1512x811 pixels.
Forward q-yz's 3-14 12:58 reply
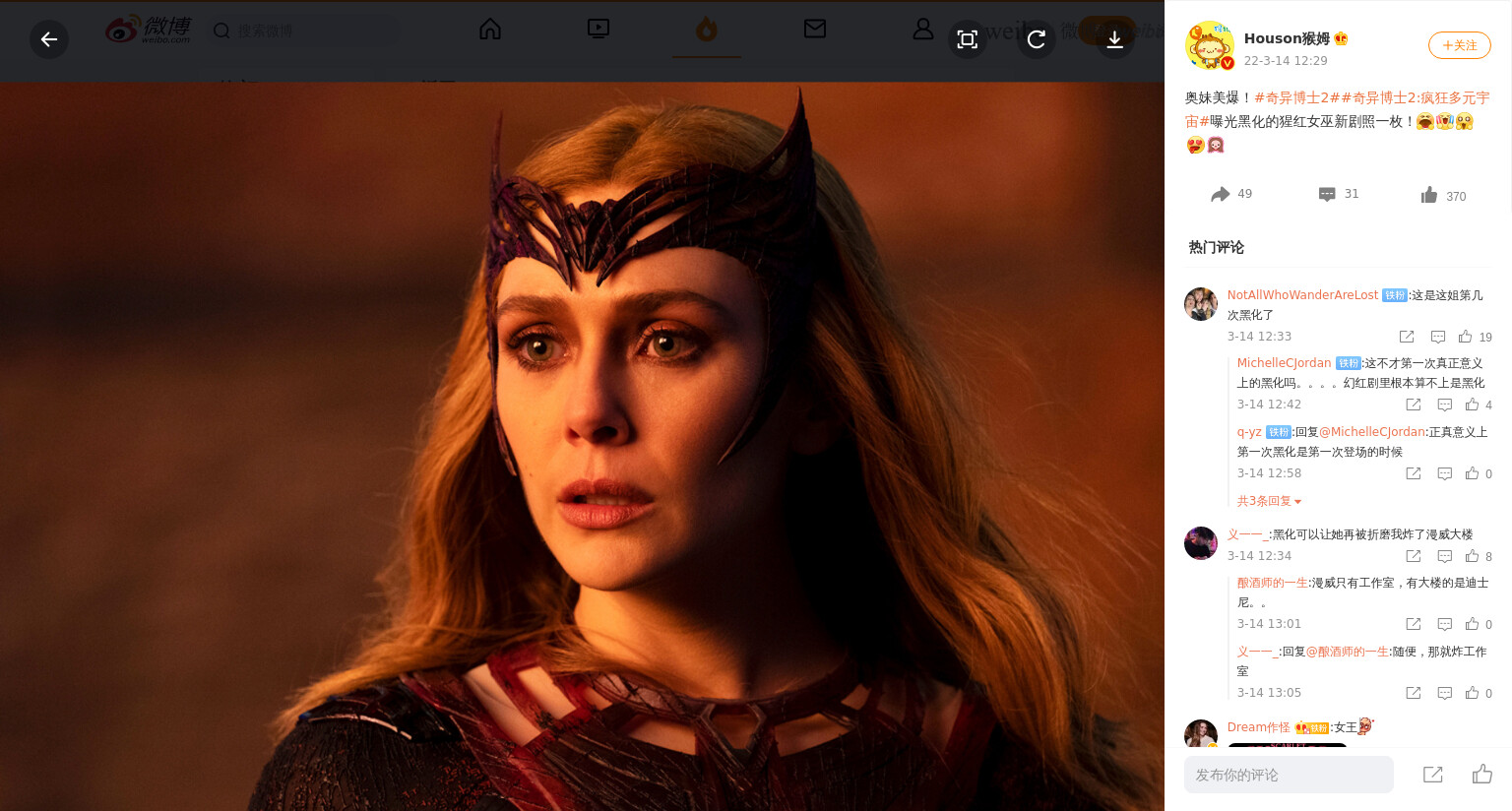[1414, 473]
